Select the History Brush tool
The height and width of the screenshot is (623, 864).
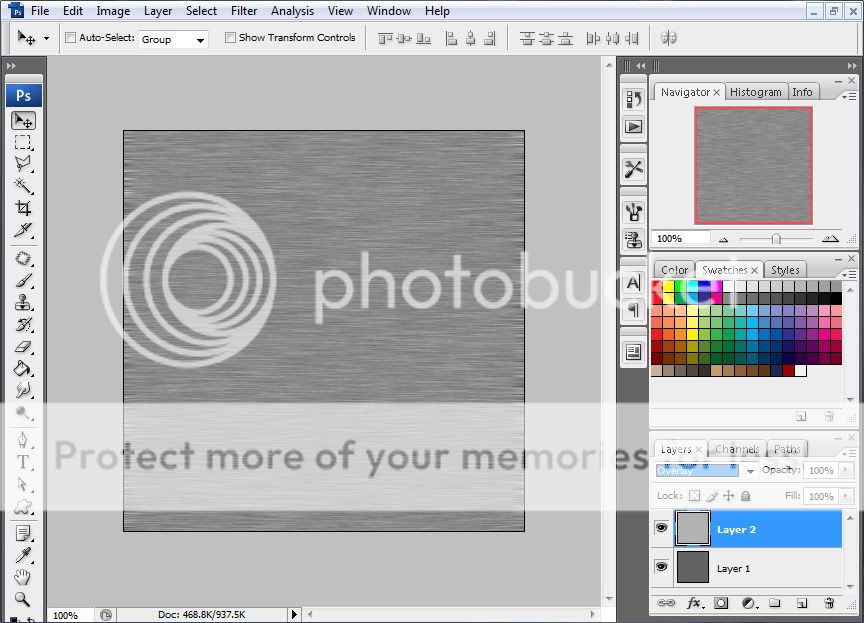point(23,324)
